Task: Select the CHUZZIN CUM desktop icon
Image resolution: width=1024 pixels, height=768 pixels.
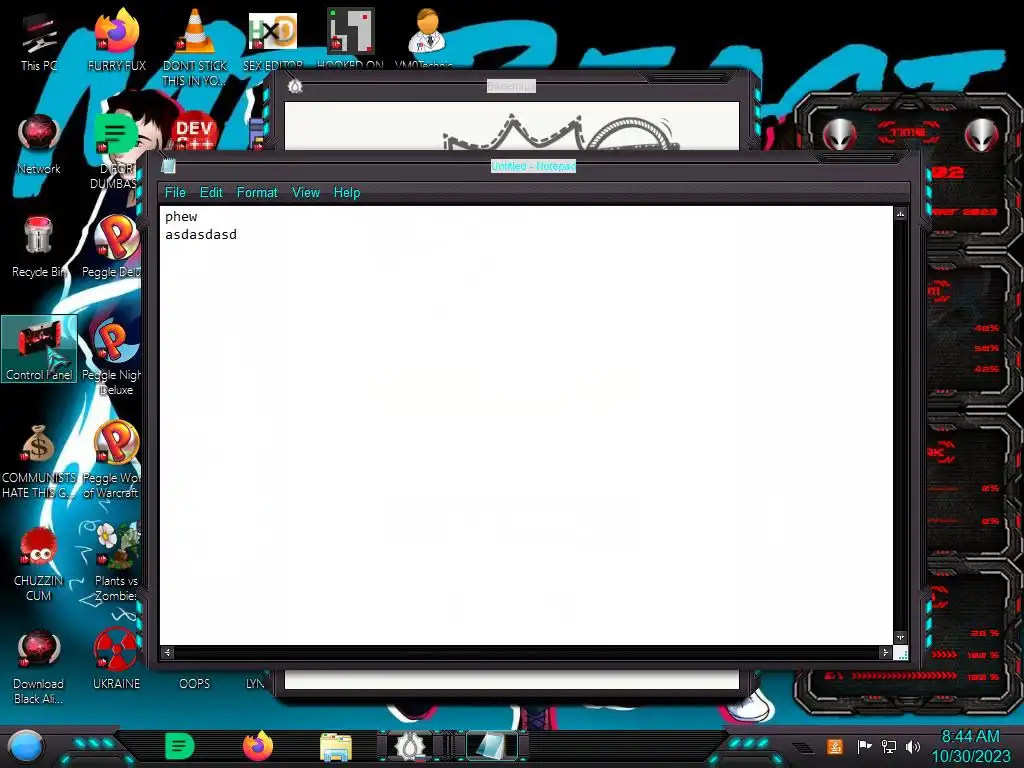Action: click(39, 563)
